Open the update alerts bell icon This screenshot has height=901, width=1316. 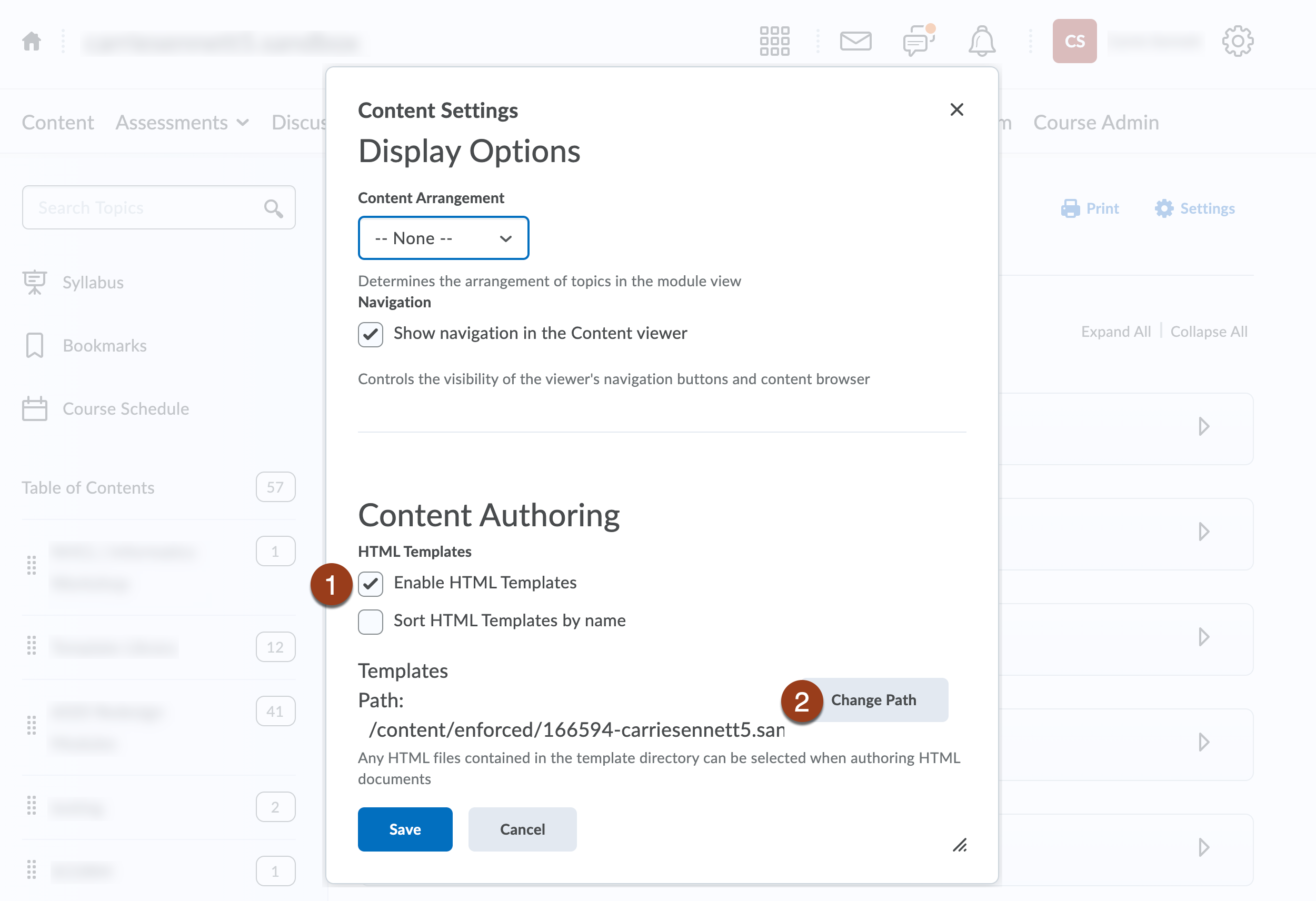981,42
